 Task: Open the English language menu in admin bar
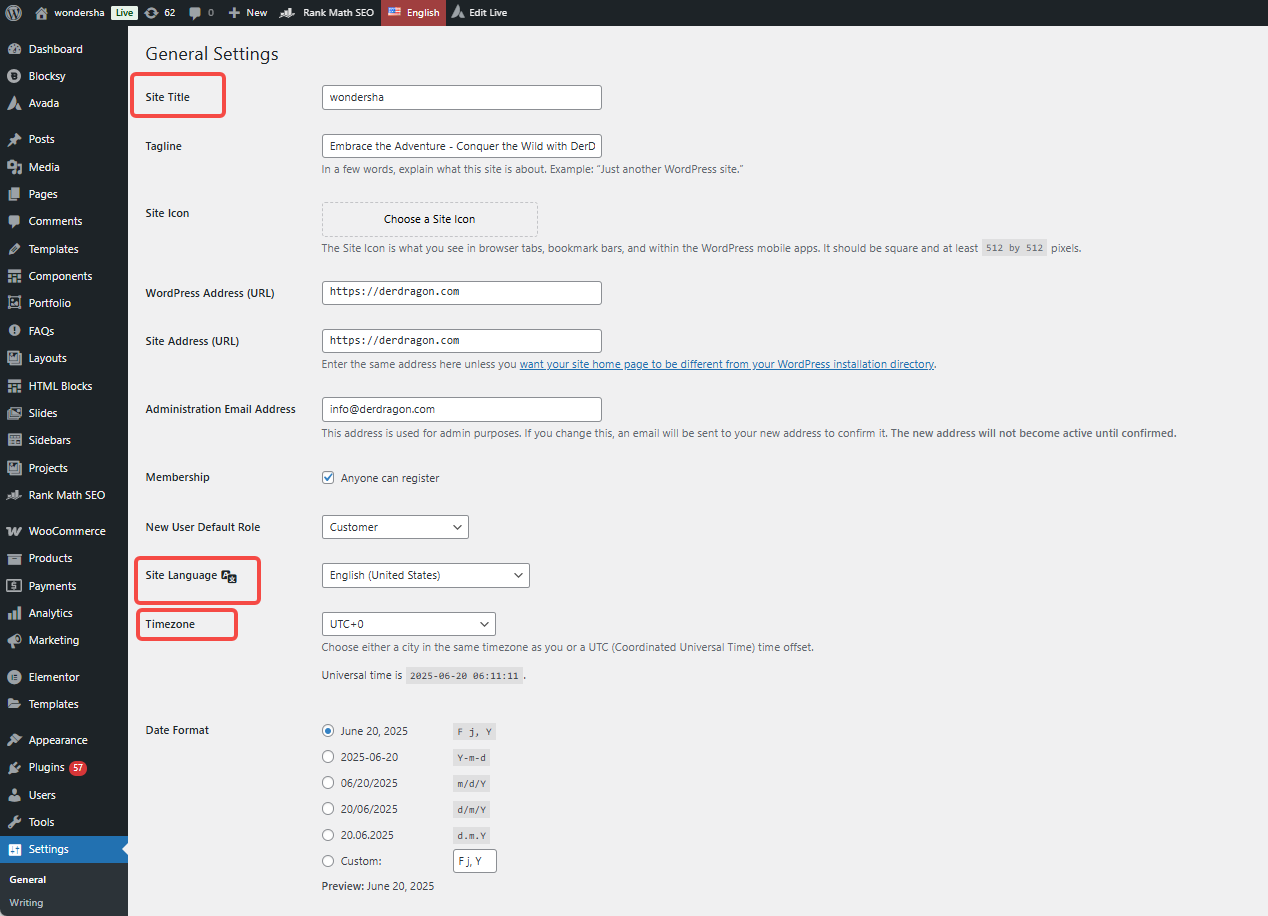[x=413, y=12]
